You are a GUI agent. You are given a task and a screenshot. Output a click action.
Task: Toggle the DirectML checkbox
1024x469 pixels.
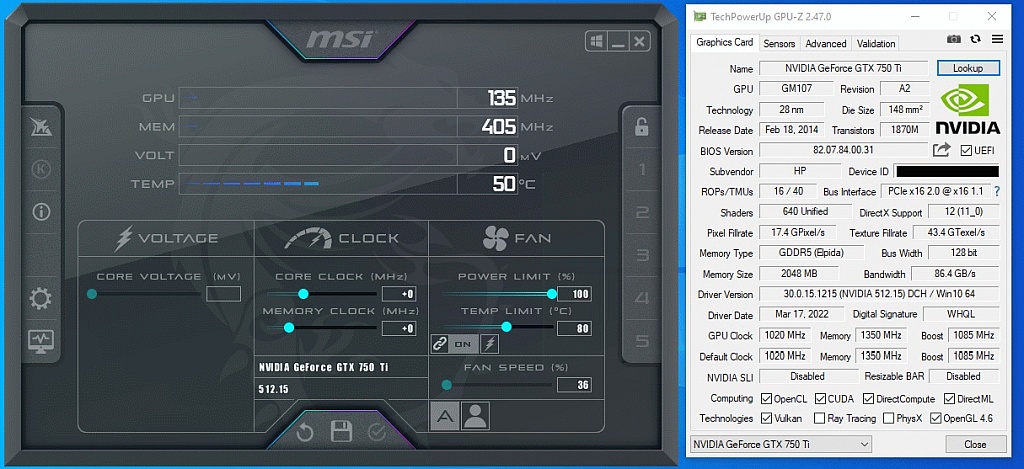(949, 398)
